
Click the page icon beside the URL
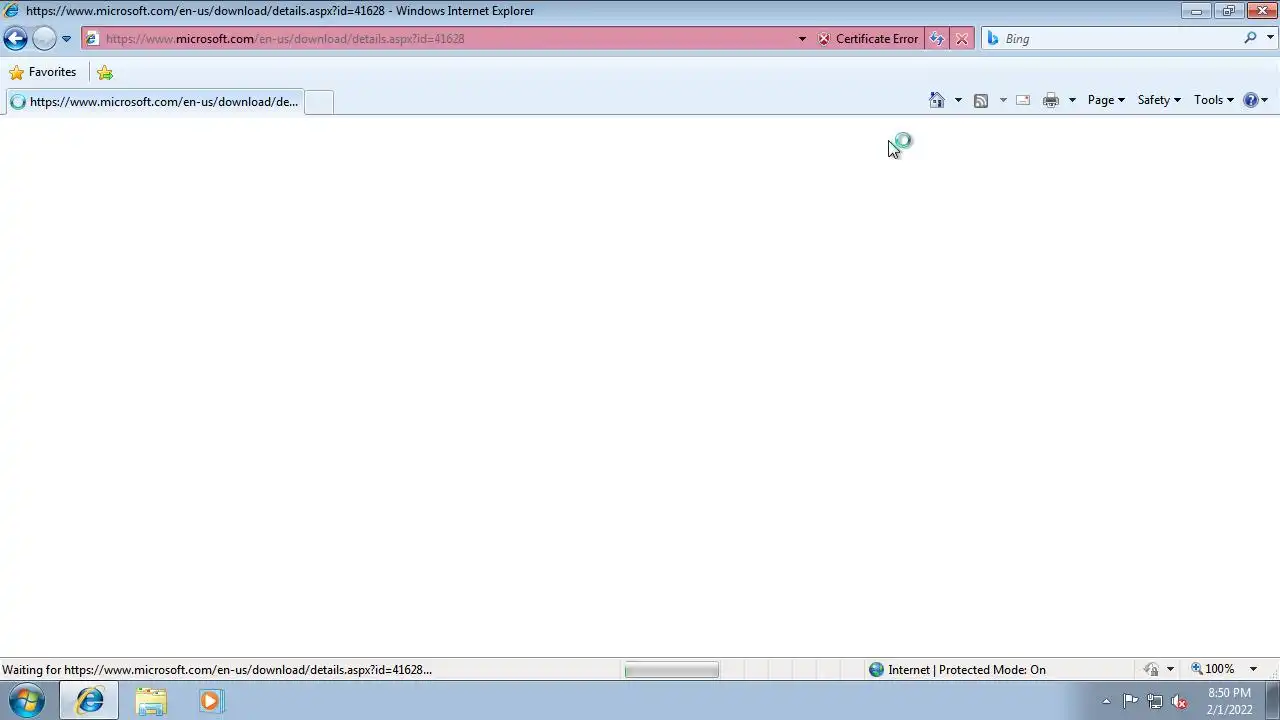(x=92, y=39)
